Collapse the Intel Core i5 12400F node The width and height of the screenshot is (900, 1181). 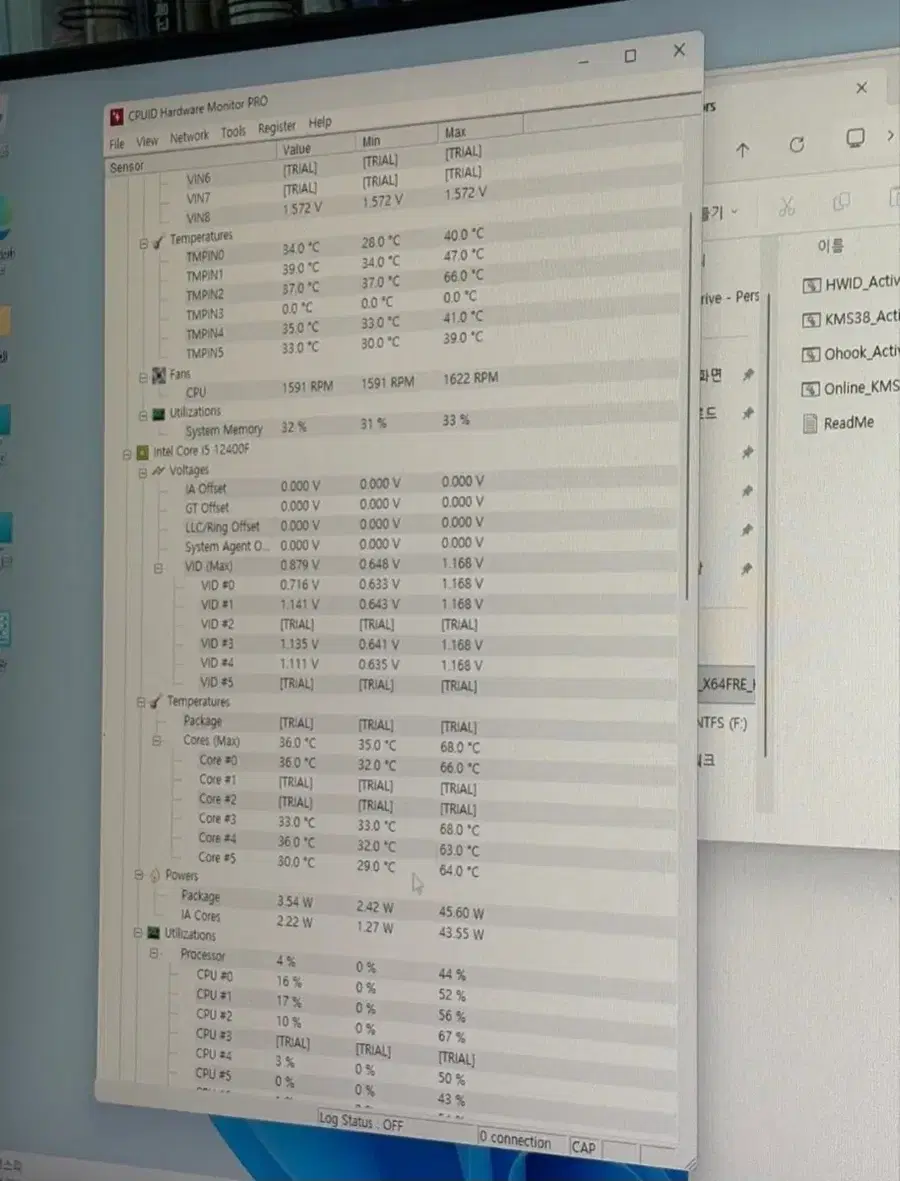pos(127,454)
